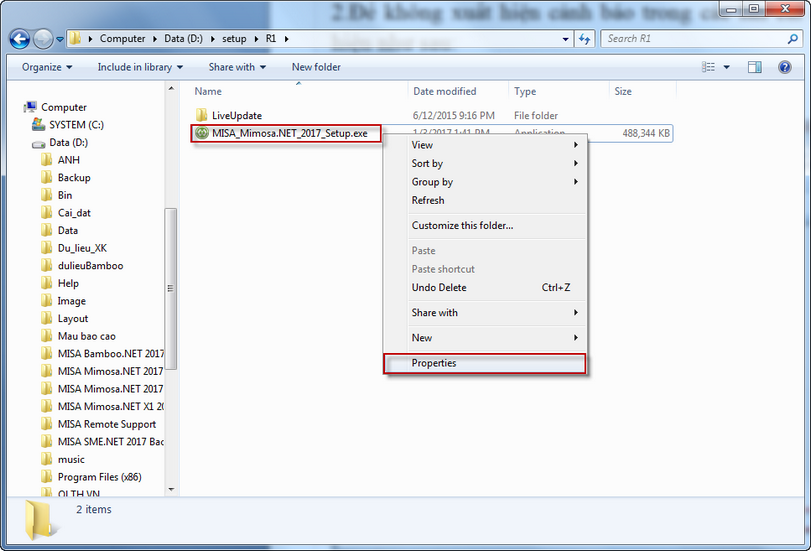
Task: Click Data (D:) in address breadcrumb
Action: pyautogui.click(x=184, y=39)
